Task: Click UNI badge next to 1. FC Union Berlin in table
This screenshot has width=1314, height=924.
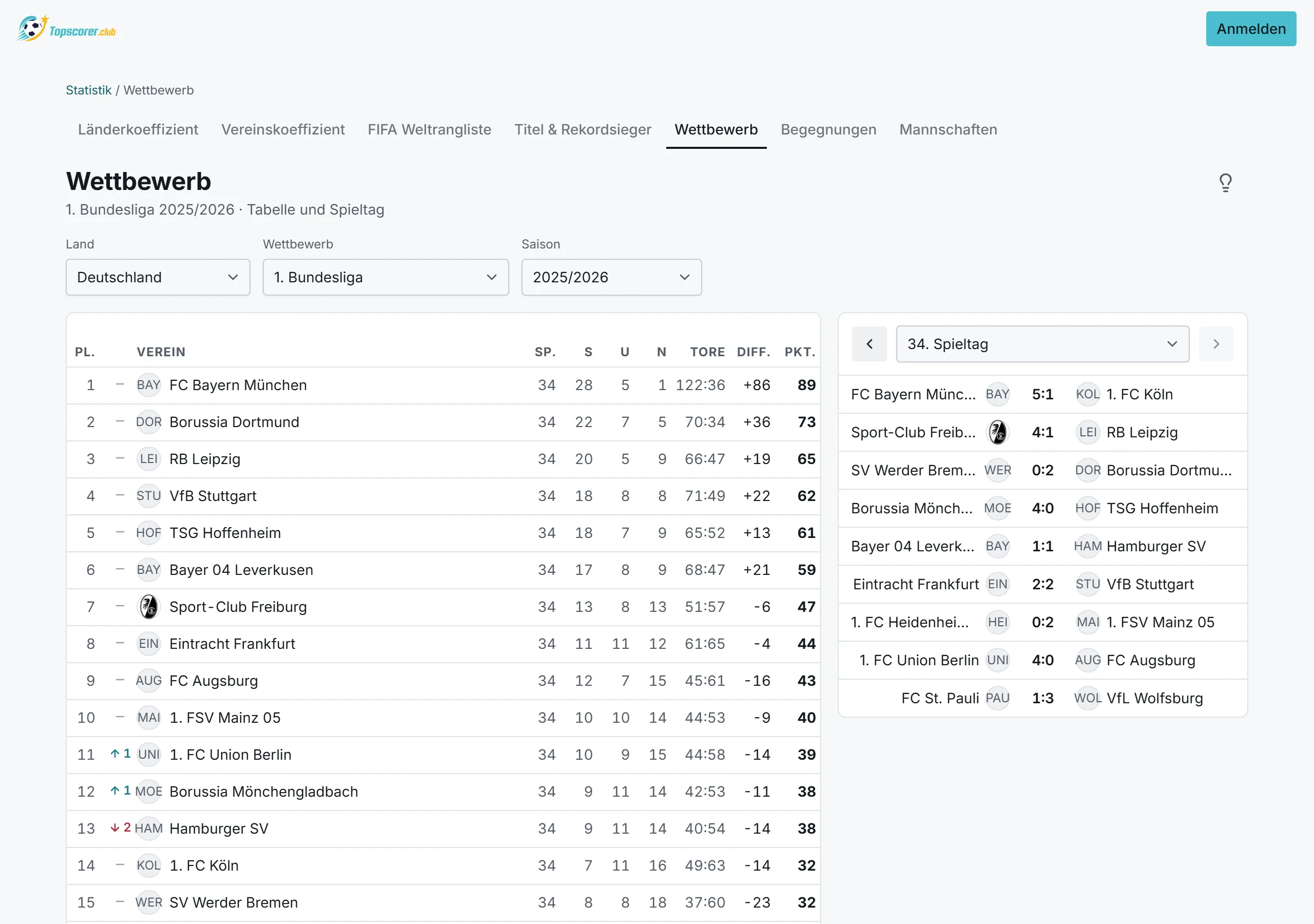Action: pyautogui.click(x=149, y=755)
